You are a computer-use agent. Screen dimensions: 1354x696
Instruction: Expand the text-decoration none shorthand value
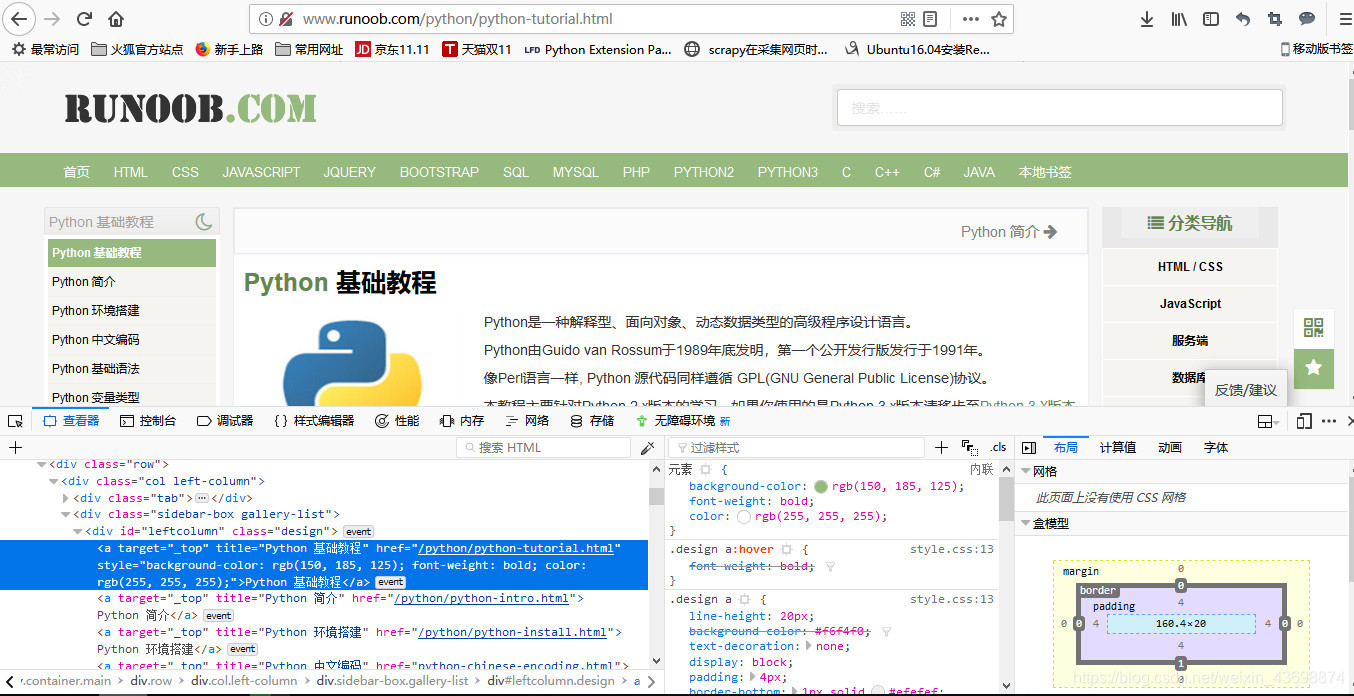(x=809, y=646)
